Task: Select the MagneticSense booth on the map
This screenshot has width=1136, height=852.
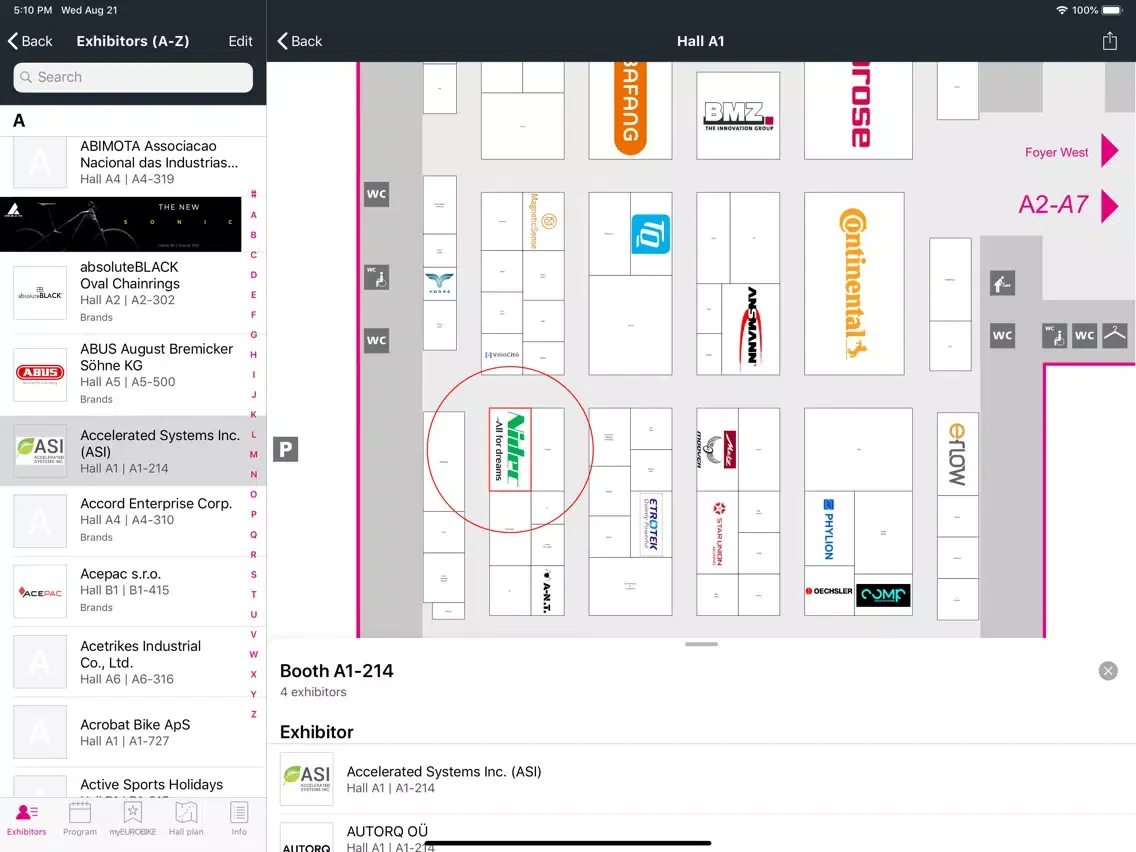Action: point(543,221)
